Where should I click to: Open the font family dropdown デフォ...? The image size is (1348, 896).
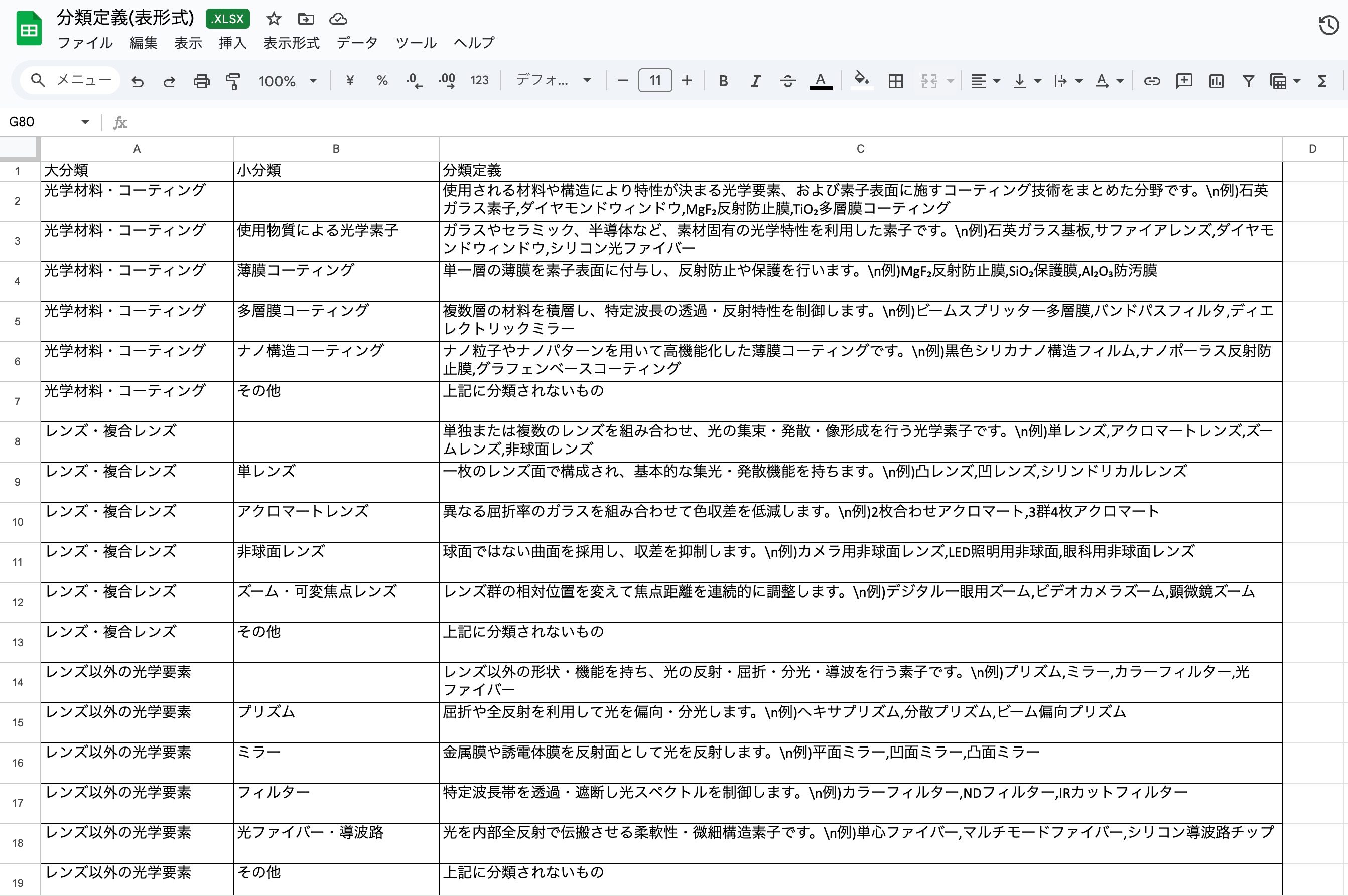pyautogui.click(x=553, y=81)
